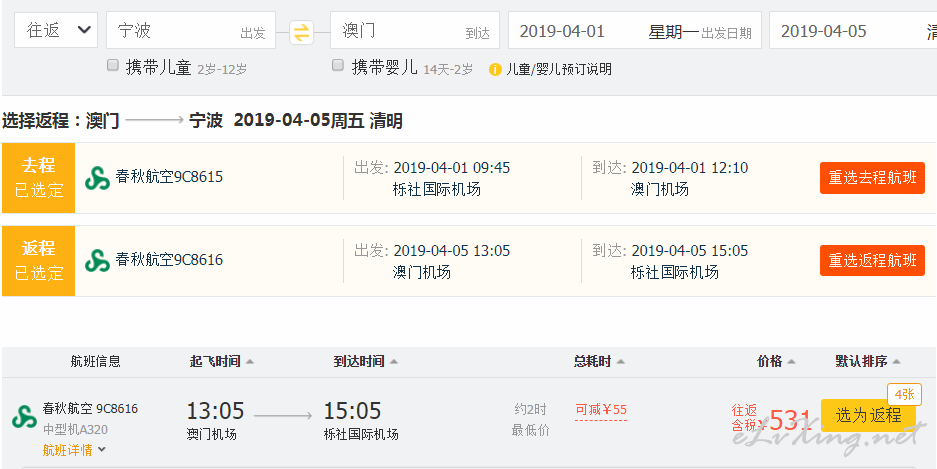Click the 航班信息 column header

(96, 361)
